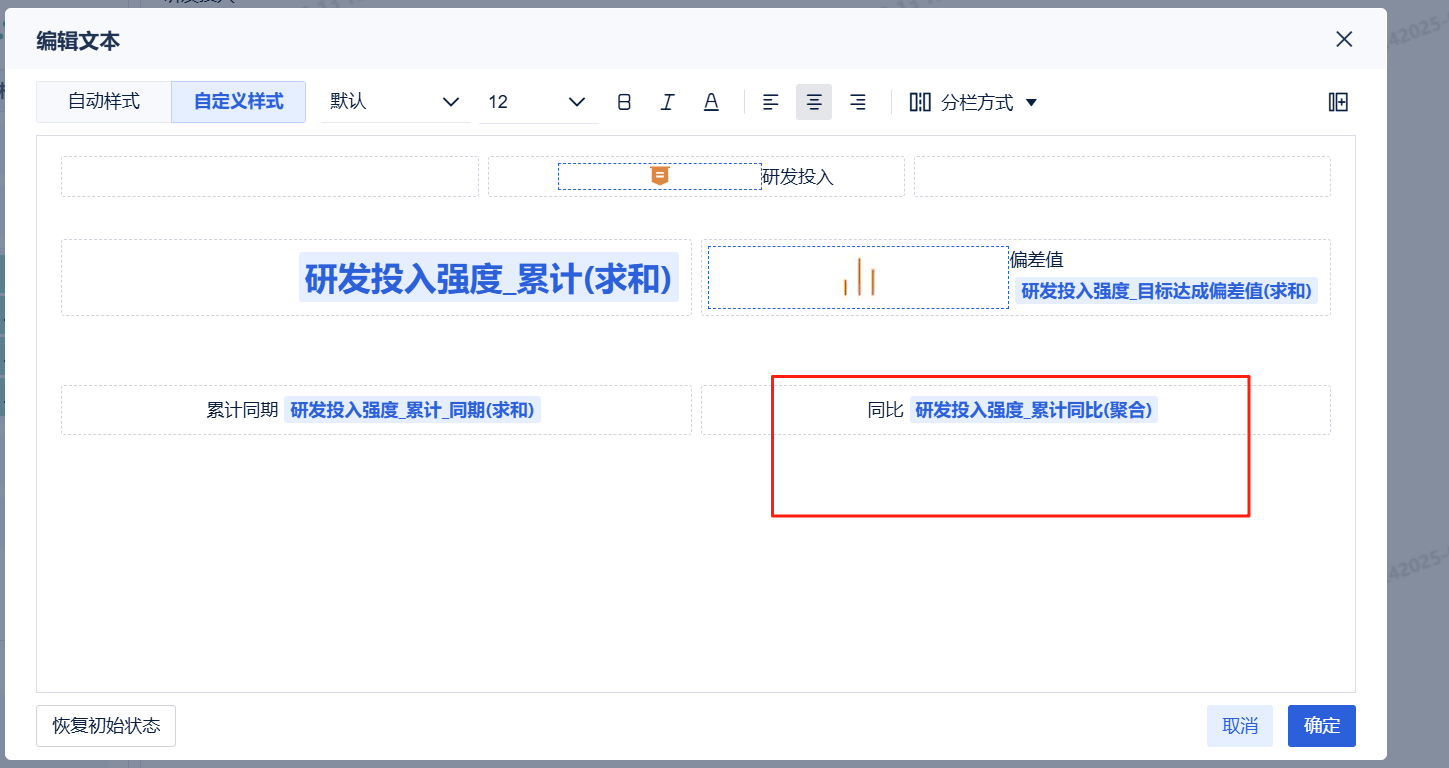Switch to 自定义样式 mode
This screenshot has height=768, width=1449.
click(238, 102)
